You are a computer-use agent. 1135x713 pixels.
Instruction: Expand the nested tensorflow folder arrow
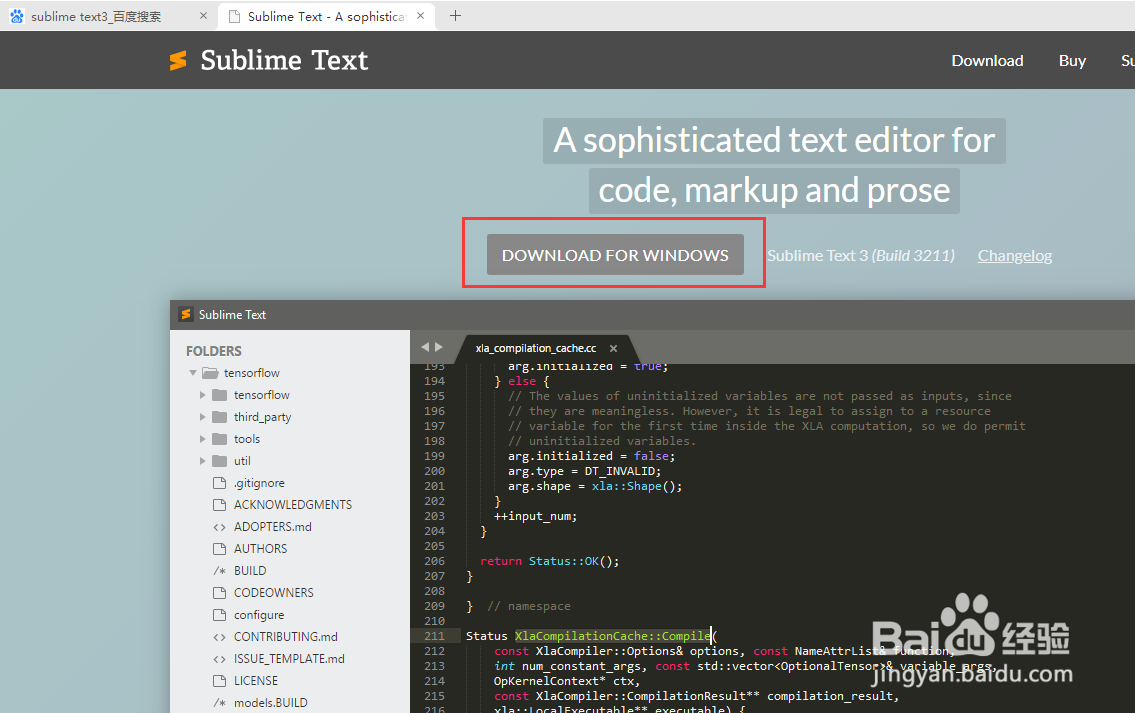pyautogui.click(x=203, y=395)
